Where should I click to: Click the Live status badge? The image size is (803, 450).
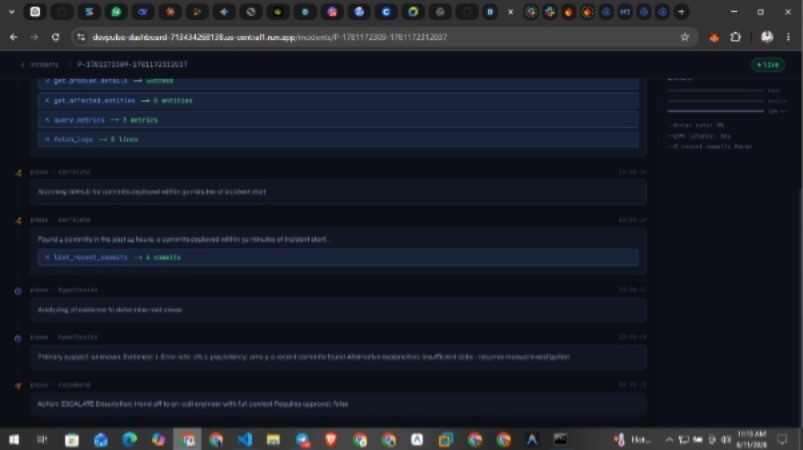(x=768, y=65)
